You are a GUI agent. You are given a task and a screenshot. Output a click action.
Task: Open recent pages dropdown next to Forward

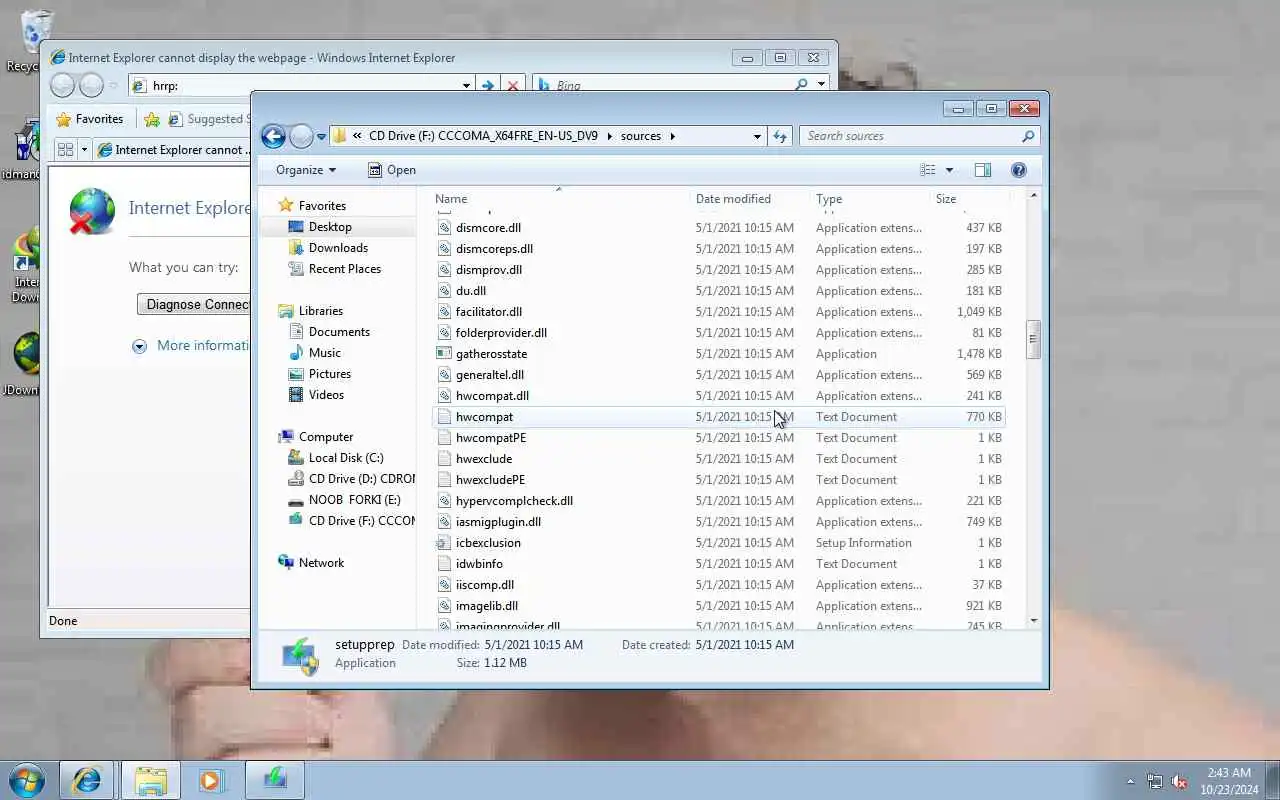pos(321,137)
